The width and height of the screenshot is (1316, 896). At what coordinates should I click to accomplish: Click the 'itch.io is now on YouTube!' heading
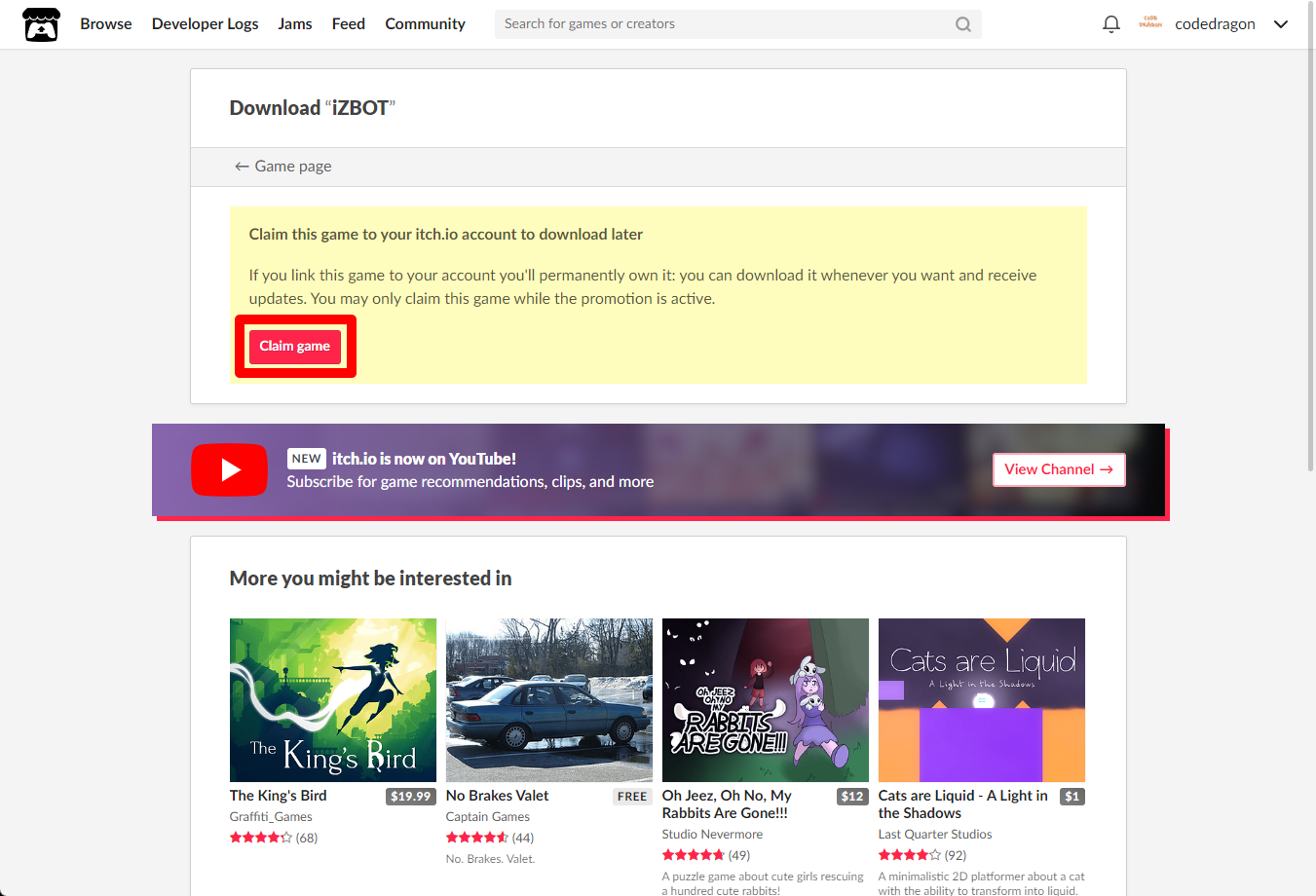[x=424, y=459]
